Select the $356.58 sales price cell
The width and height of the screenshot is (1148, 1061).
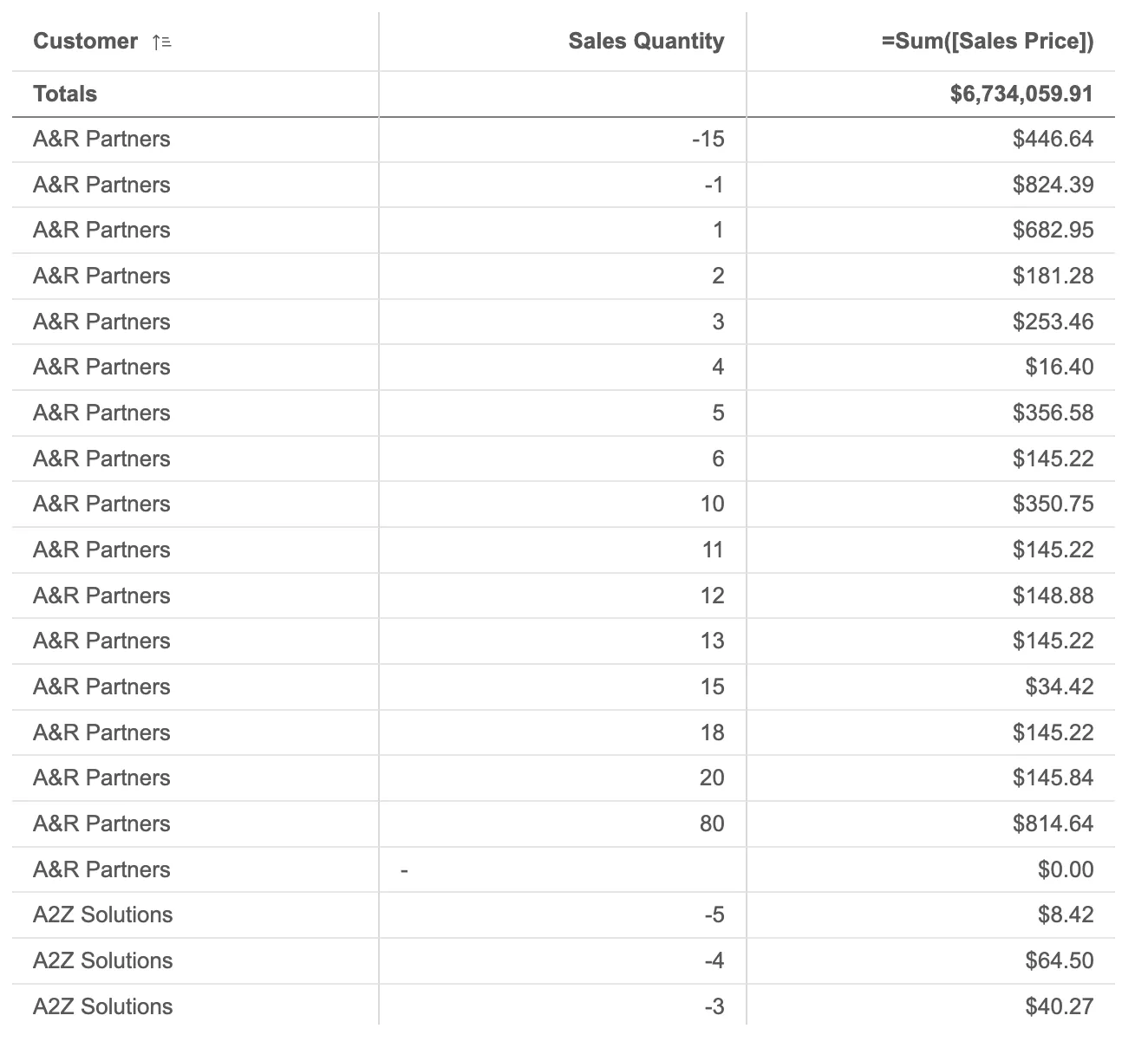click(x=1053, y=413)
